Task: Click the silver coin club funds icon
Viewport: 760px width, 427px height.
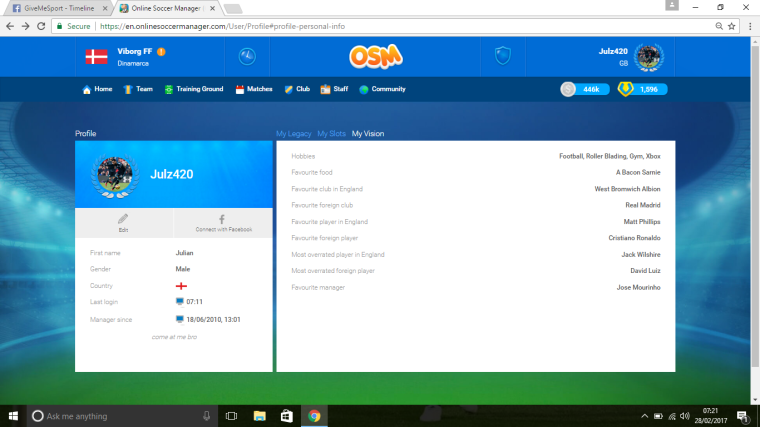Action: 568,89
